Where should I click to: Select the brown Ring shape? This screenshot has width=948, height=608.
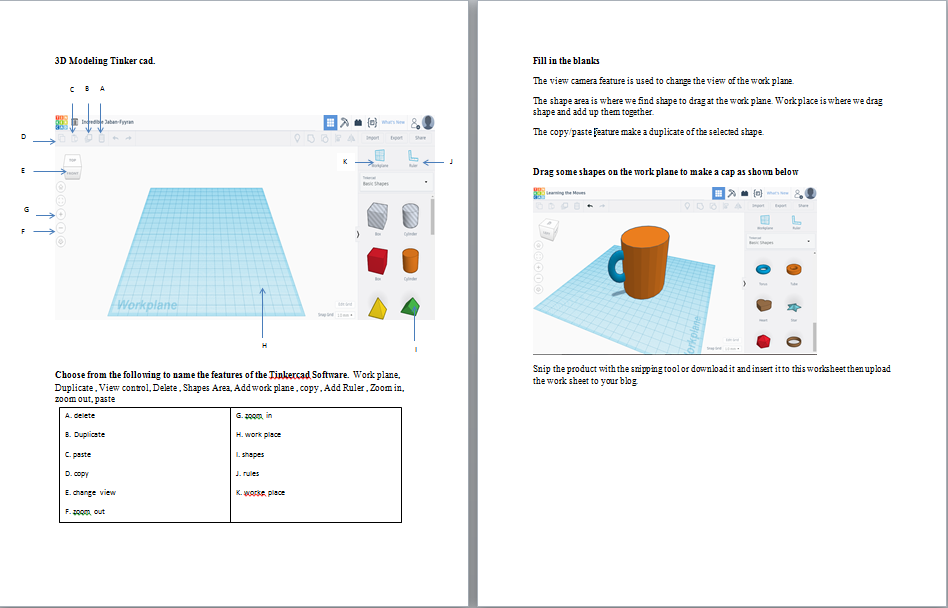tap(794, 341)
